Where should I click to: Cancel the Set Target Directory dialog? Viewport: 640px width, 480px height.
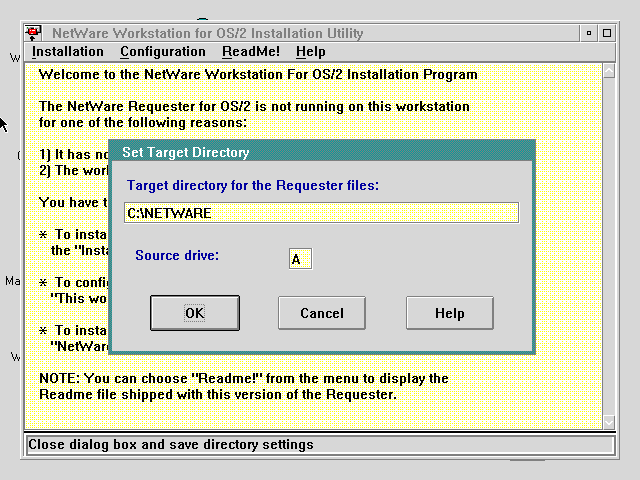click(x=322, y=313)
